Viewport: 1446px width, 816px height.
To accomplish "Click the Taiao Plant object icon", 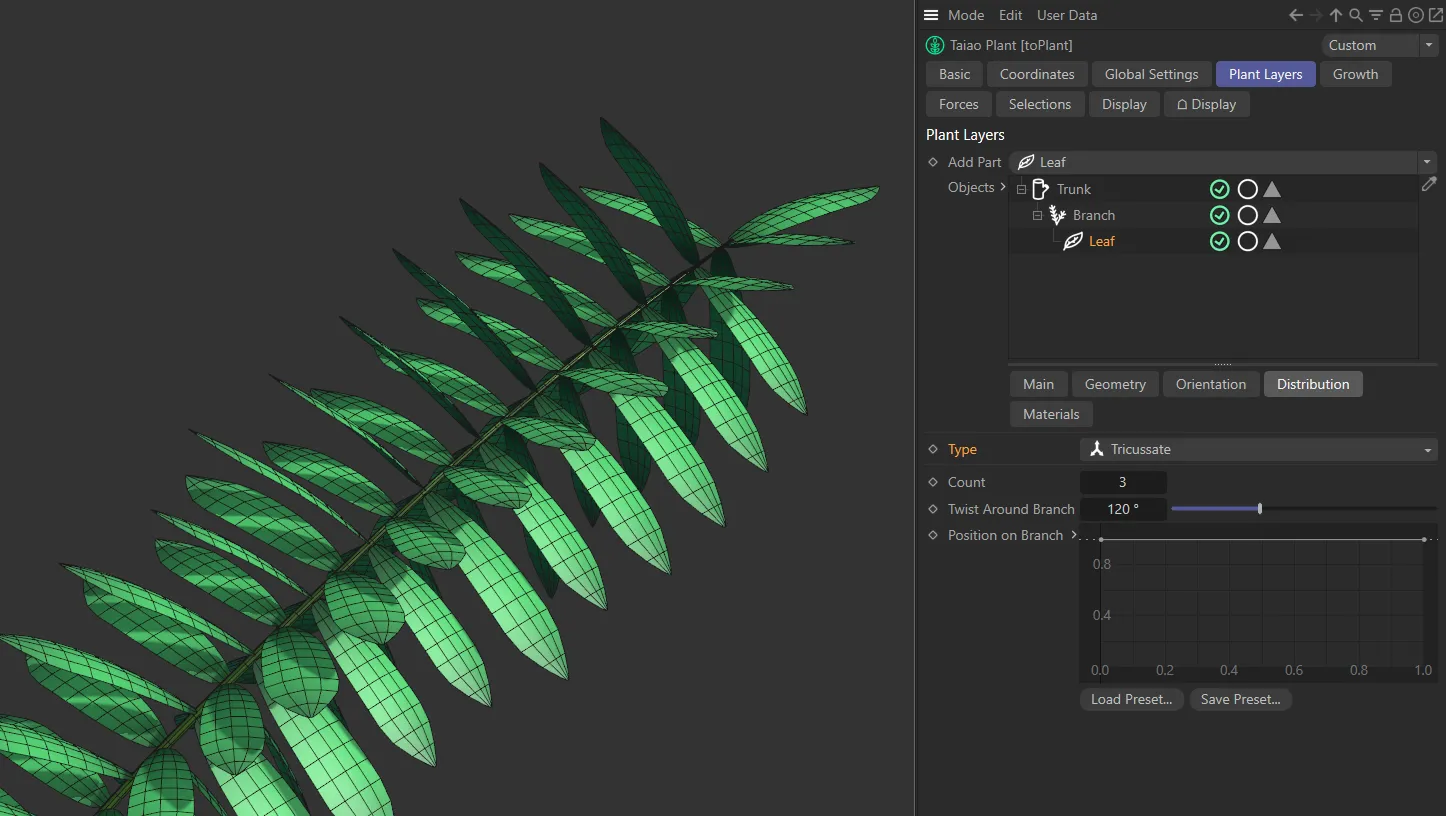I will [934, 45].
